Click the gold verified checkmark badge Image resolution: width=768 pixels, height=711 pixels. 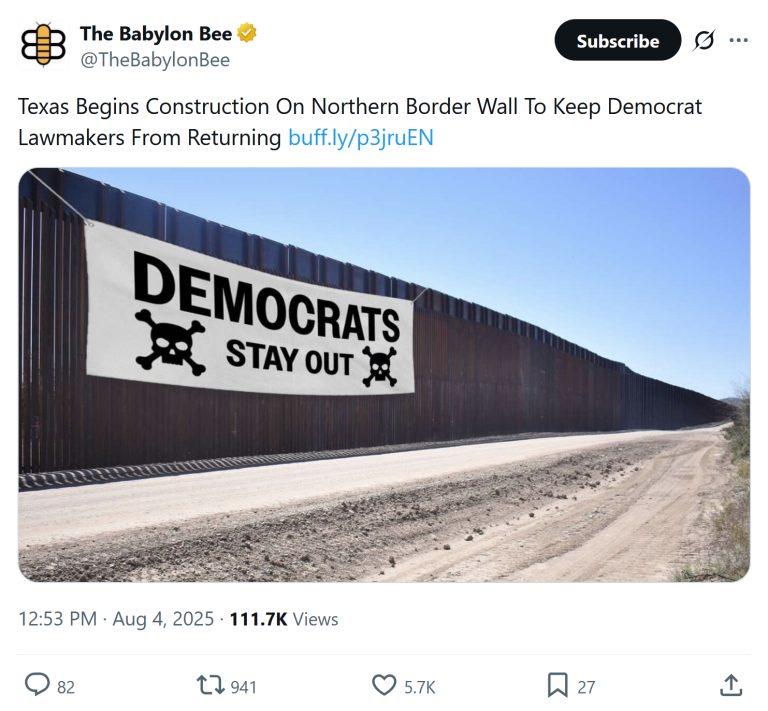click(246, 33)
